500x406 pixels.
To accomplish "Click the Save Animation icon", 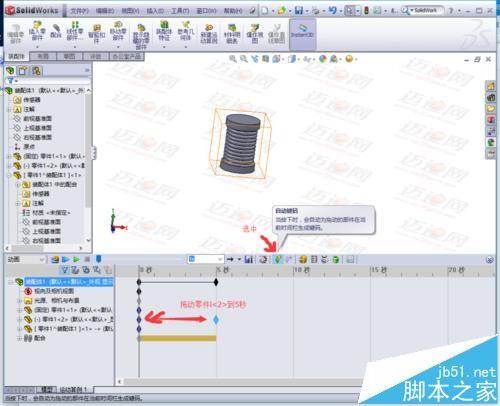I will 249,259.
